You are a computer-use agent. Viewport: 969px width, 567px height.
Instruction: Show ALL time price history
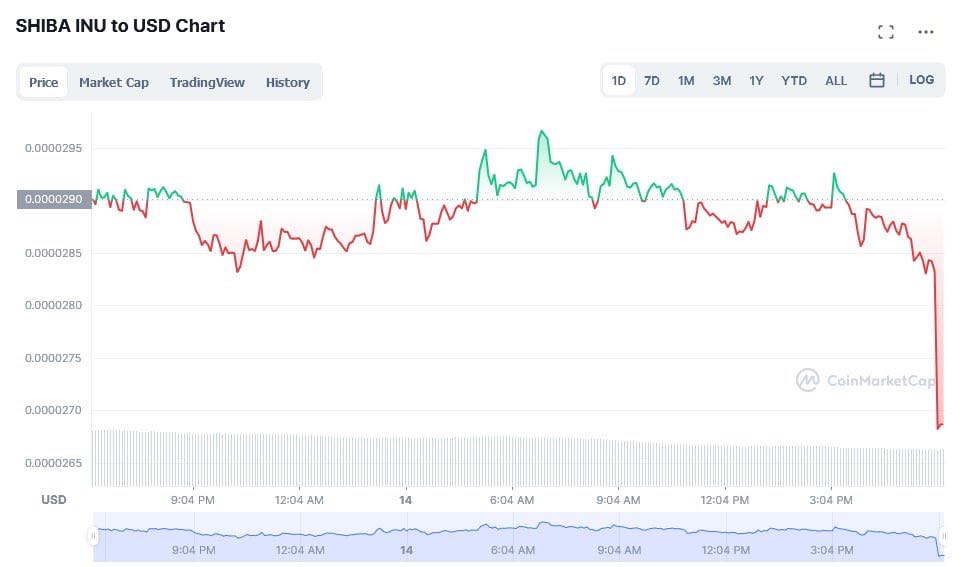pos(836,80)
